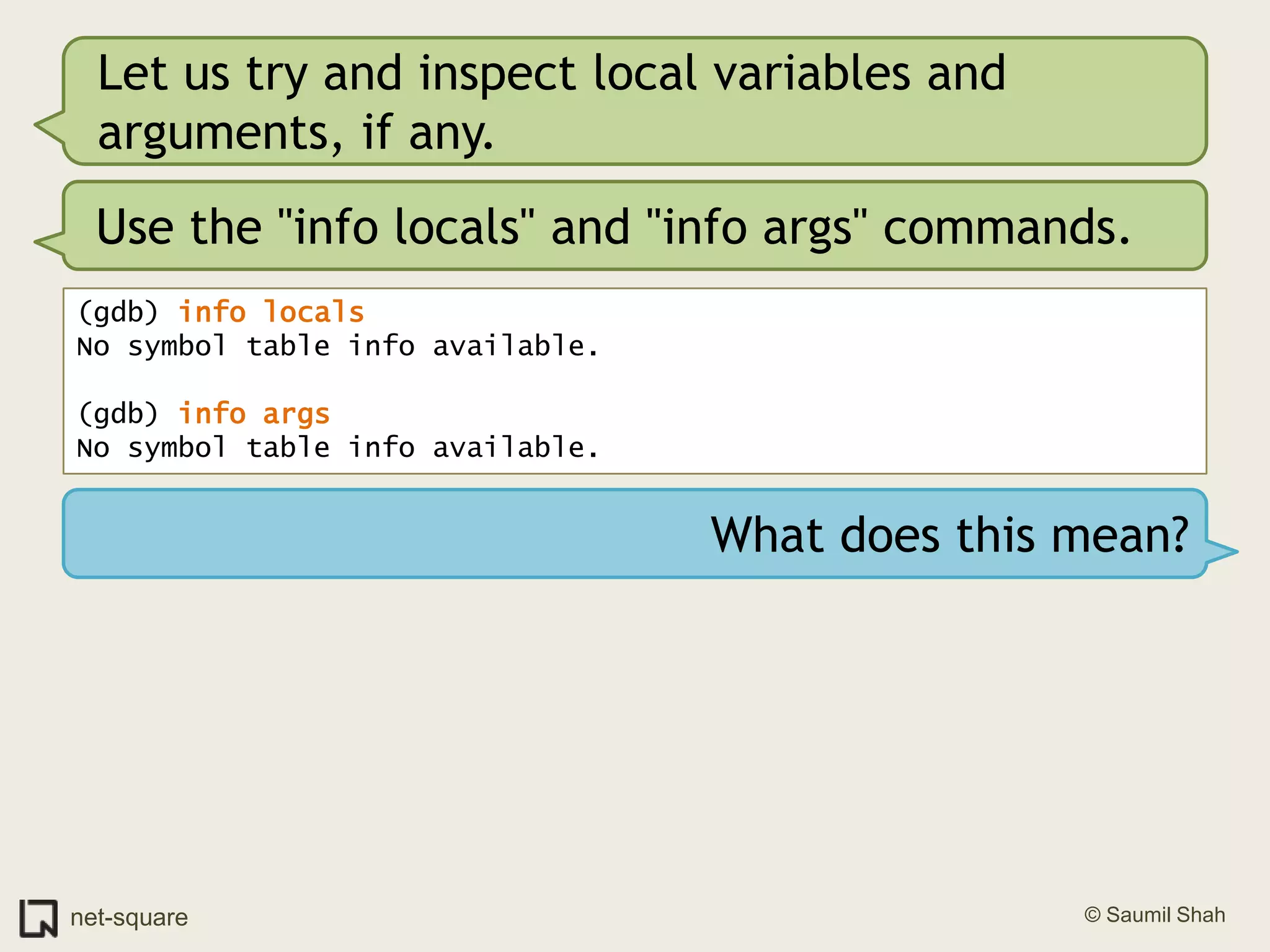Click the © Saumil Shah copyright text

coord(1155,915)
